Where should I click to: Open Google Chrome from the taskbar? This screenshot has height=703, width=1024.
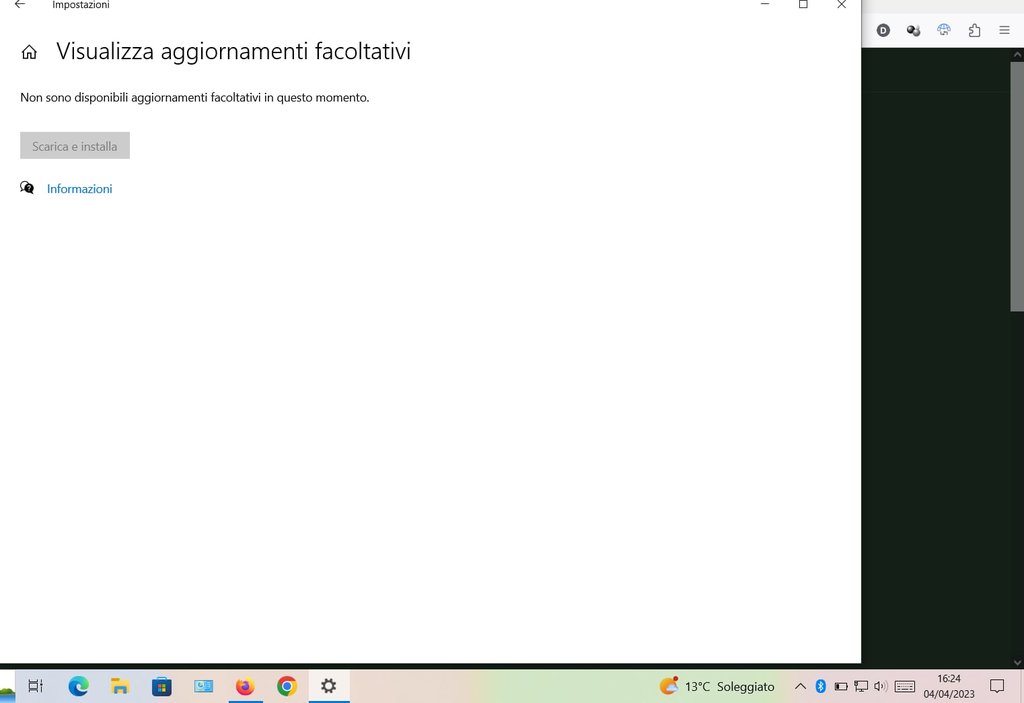tap(287, 686)
